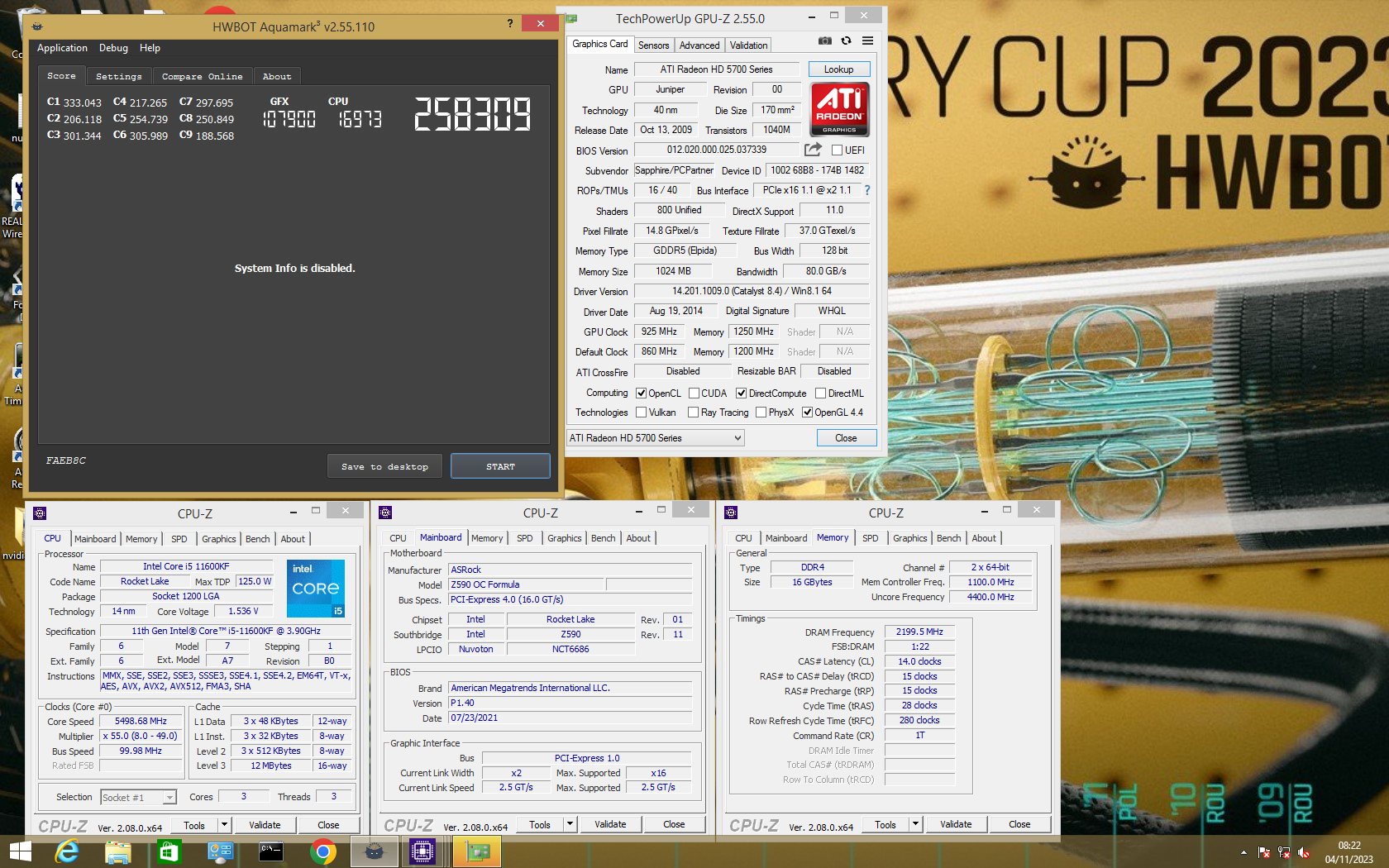Open the About tab in Aquamark
Screen dimensions: 1389x868
[277, 77]
